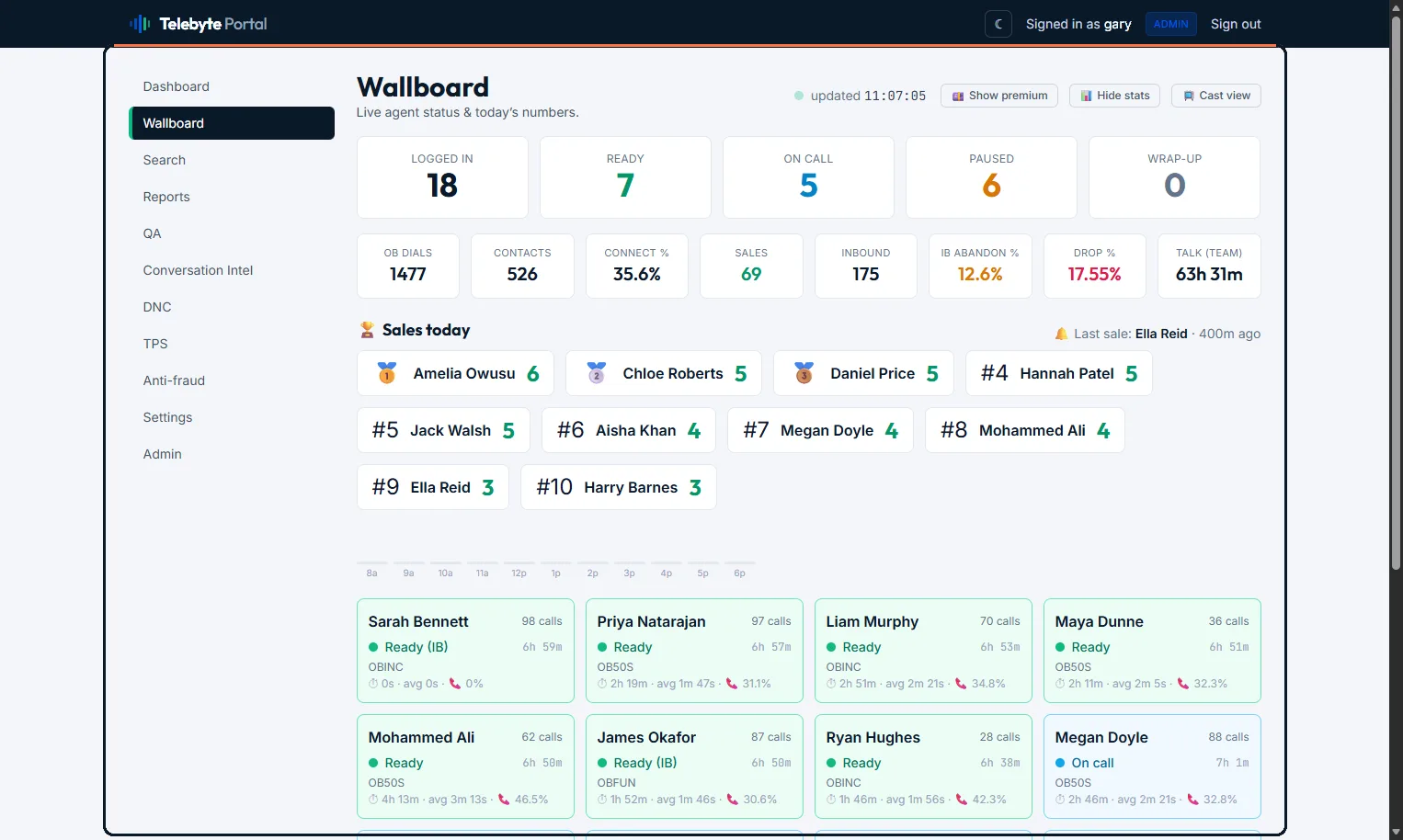Click the Connect % 35.6% stat
The image size is (1403, 840).
click(x=637, y=266)
